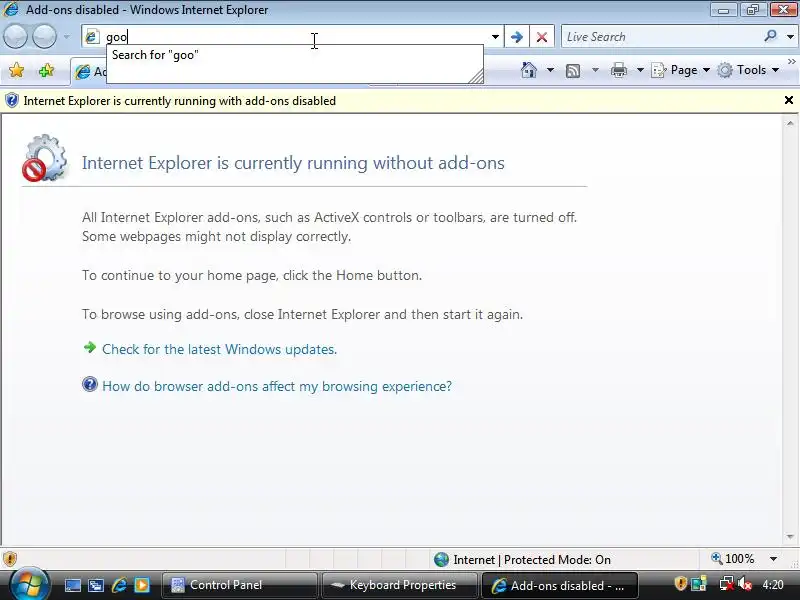Switch to Keyboard Properties taskbar button
This screenshot has height=600, width=800.
pos(400,585)
